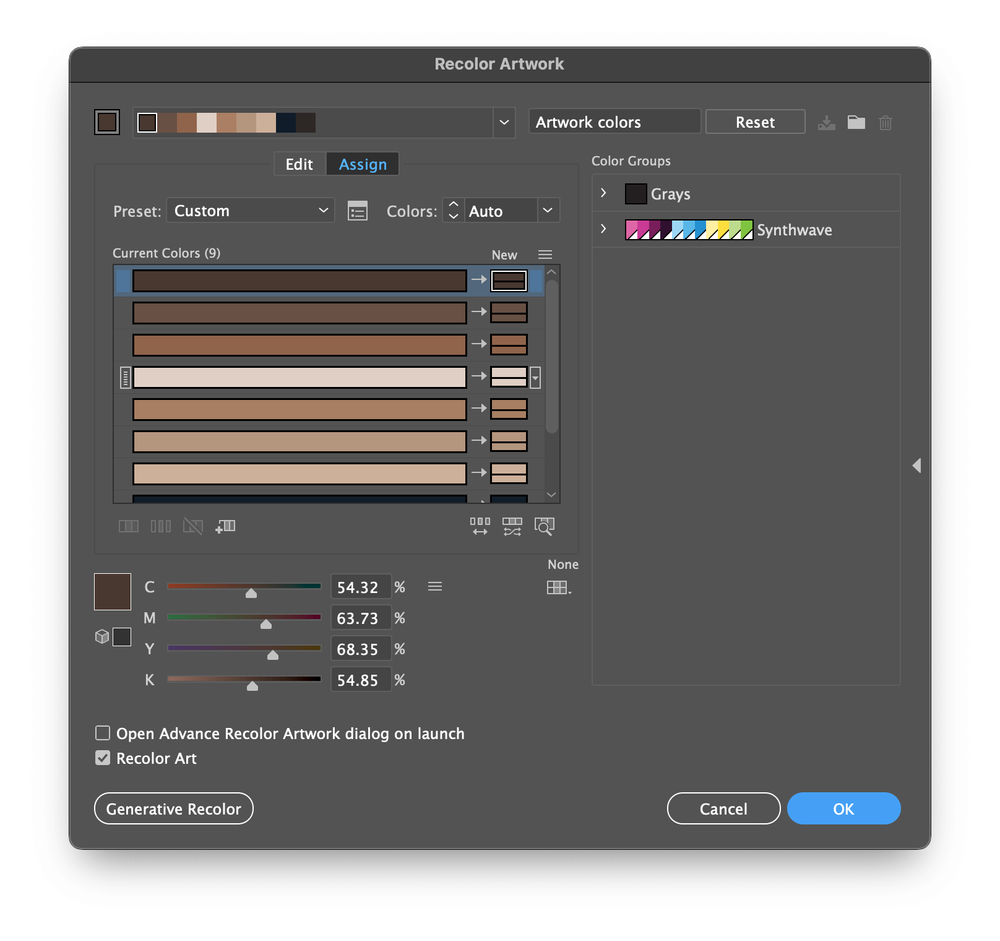Click the new color group folder icon
Viewport: 1000px width, 941px height.
coord(856,122)
